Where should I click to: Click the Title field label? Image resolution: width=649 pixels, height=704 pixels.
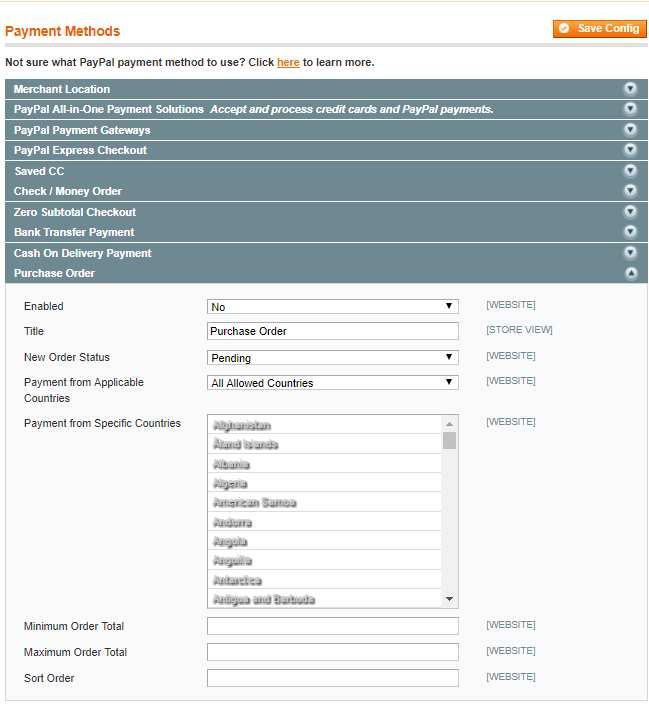[x=34, y=331]
